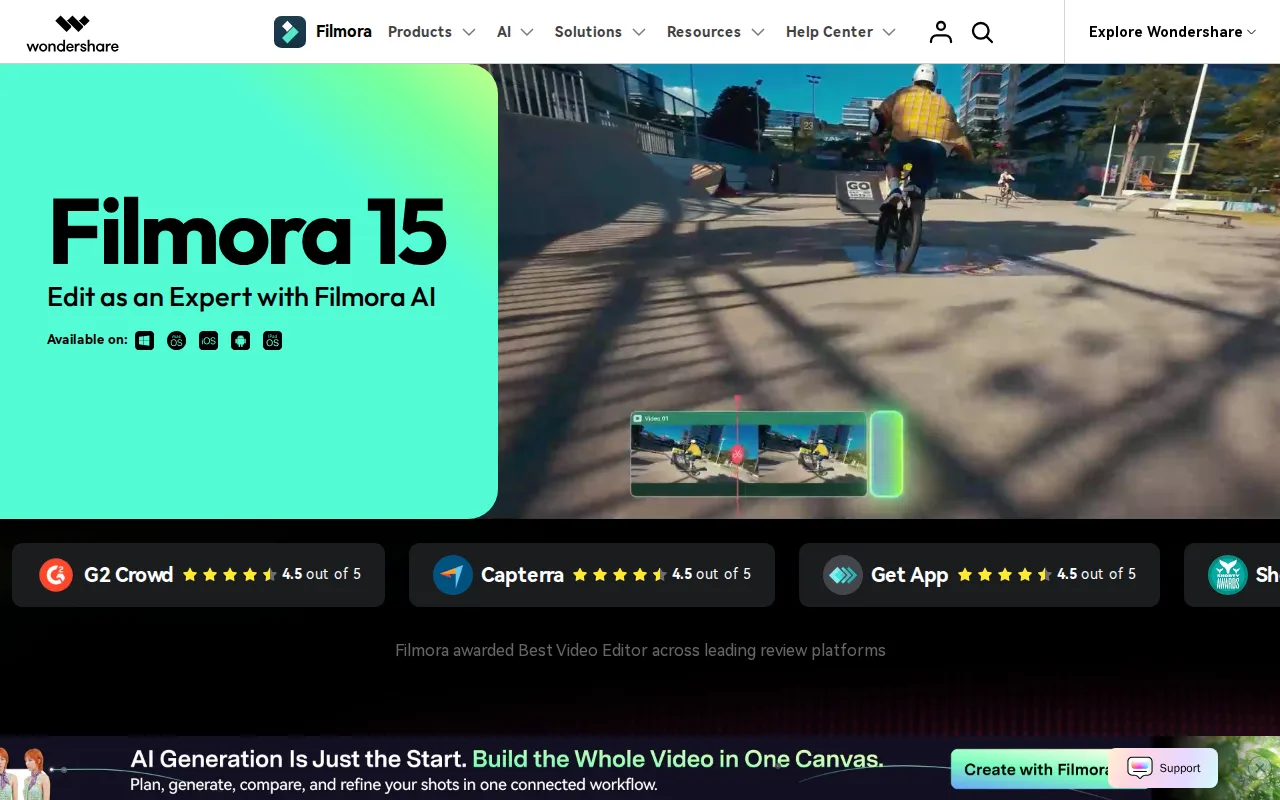1280x800 pixels.
Task: Click the Support chat bubble icon
Action: coord(1140,768)
